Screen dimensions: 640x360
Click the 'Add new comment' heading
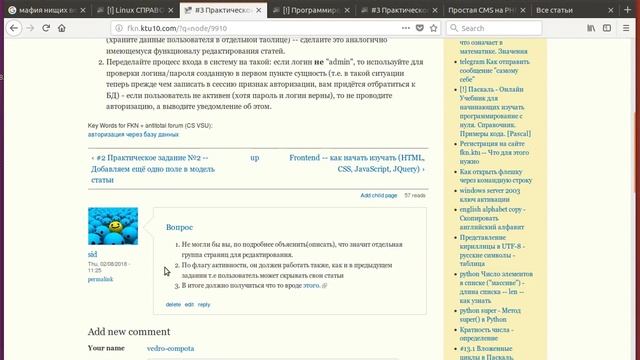tap(129, 332)
